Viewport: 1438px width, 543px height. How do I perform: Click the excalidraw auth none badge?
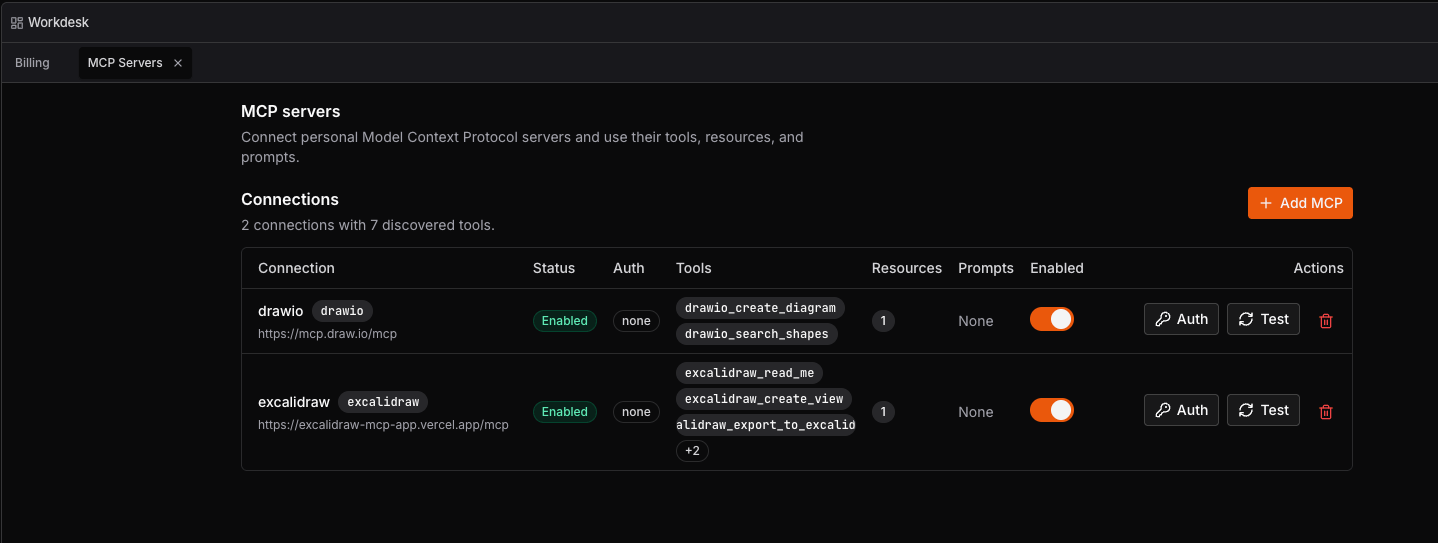point(636,412)
